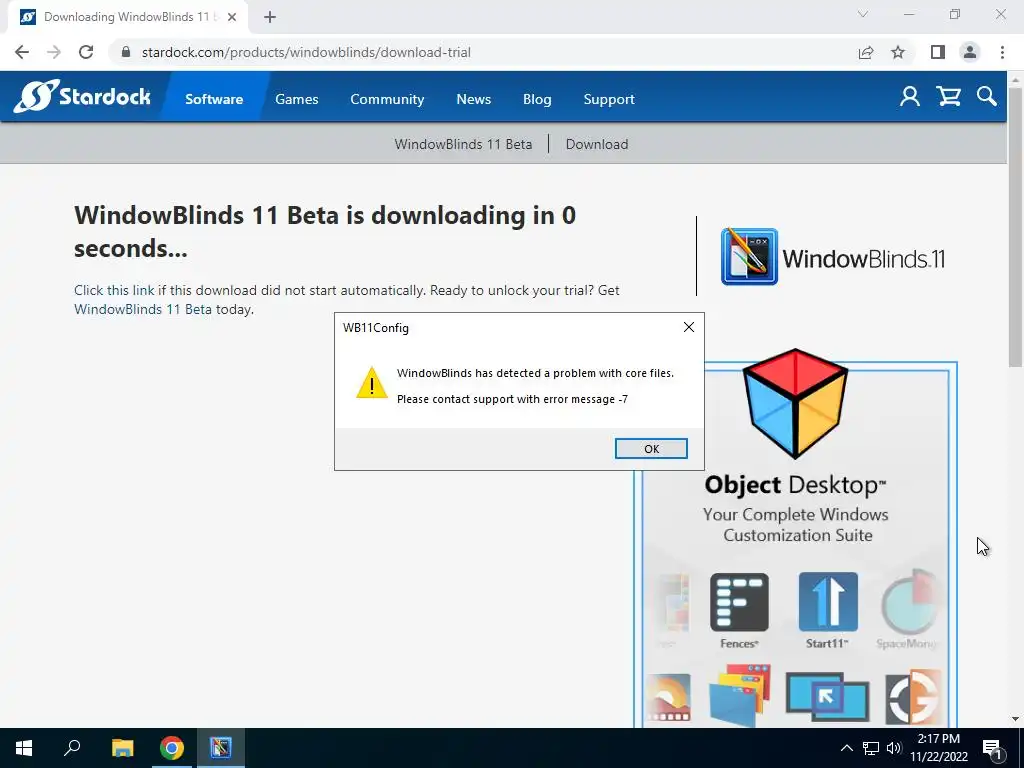Reload the current page

tap(86, 52)
